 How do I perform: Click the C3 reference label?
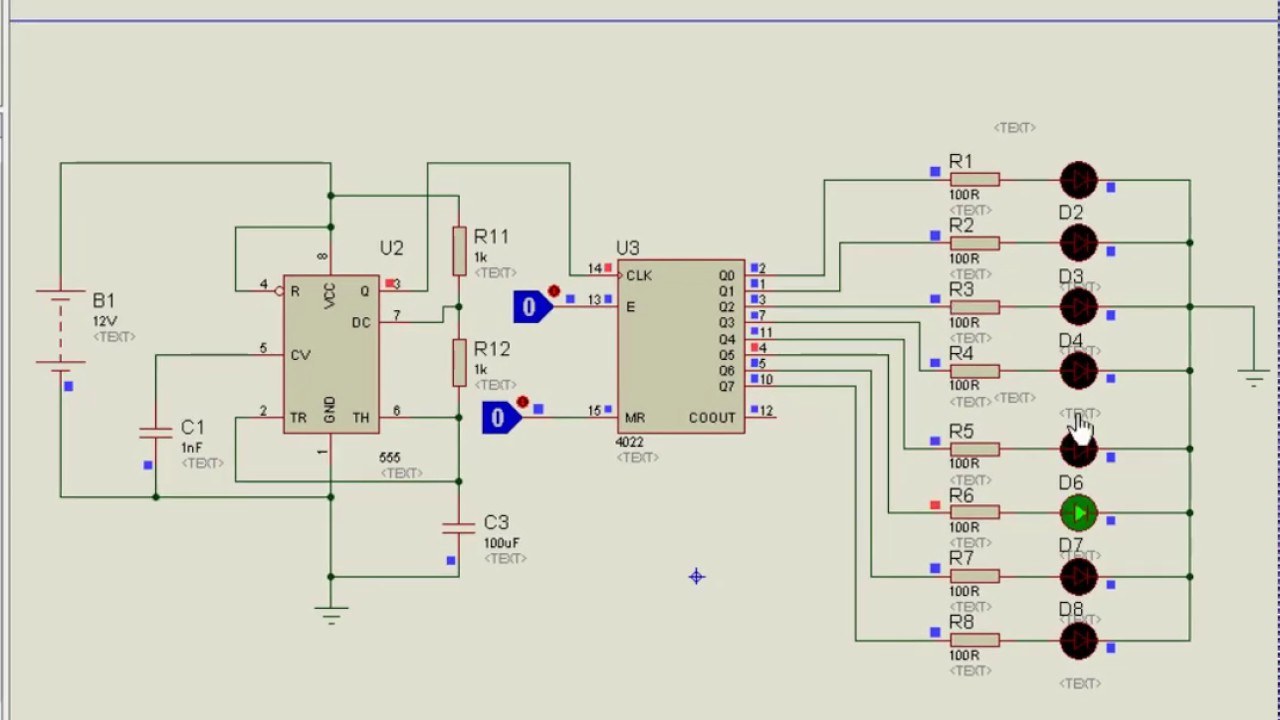pyautogui.click(x=497, y=523)
